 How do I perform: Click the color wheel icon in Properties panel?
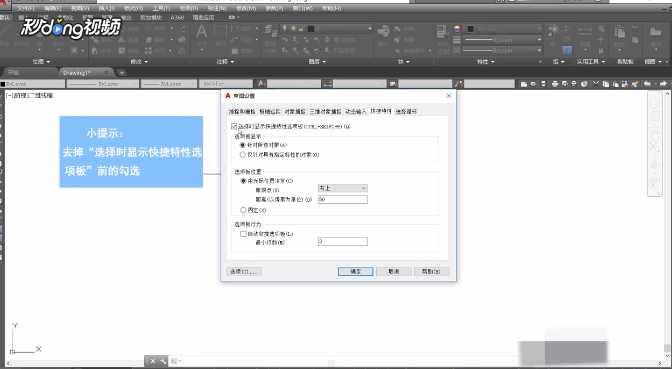click(457, 29)
